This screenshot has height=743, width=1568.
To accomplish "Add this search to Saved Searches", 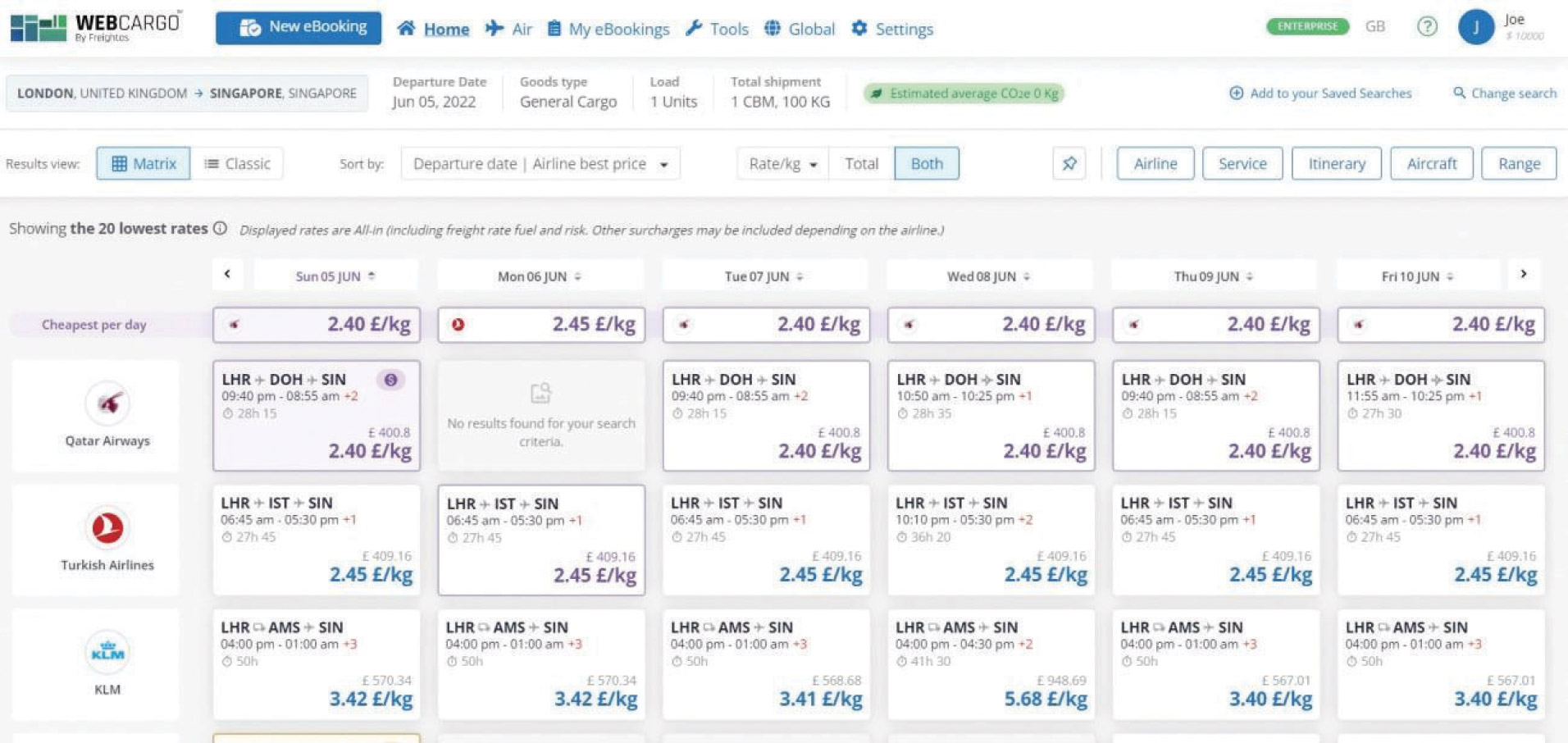I will click(1320, 93).
